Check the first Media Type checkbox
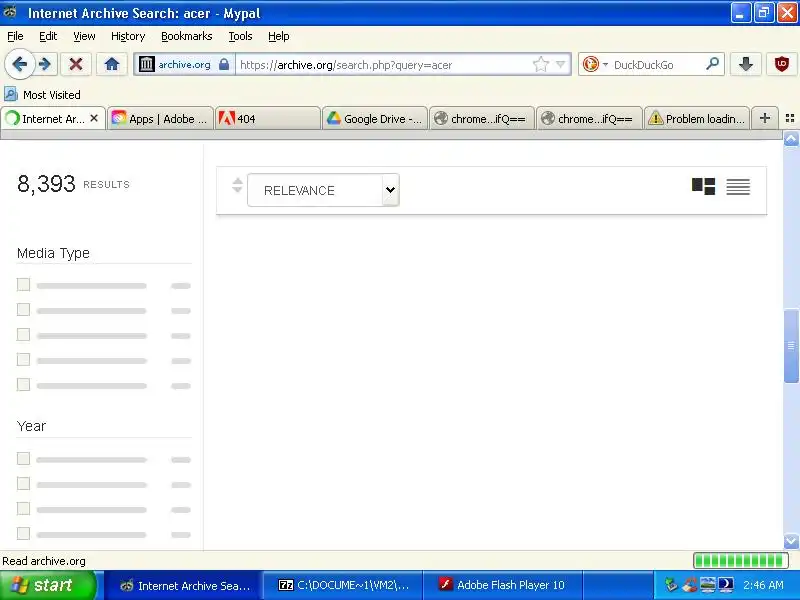This screenshot has height=600, width=800. (23, 285)
